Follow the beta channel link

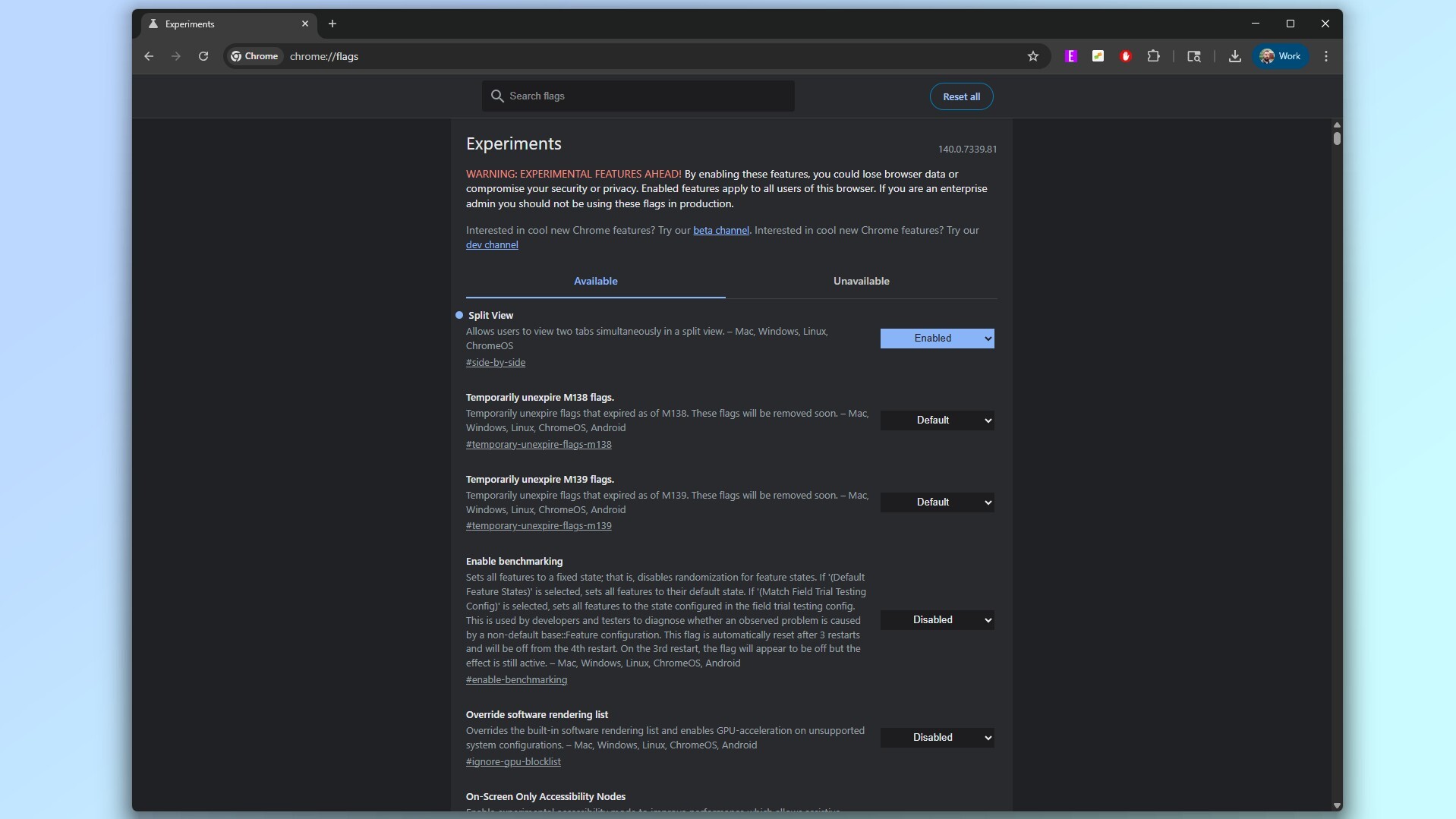[720, 231]
